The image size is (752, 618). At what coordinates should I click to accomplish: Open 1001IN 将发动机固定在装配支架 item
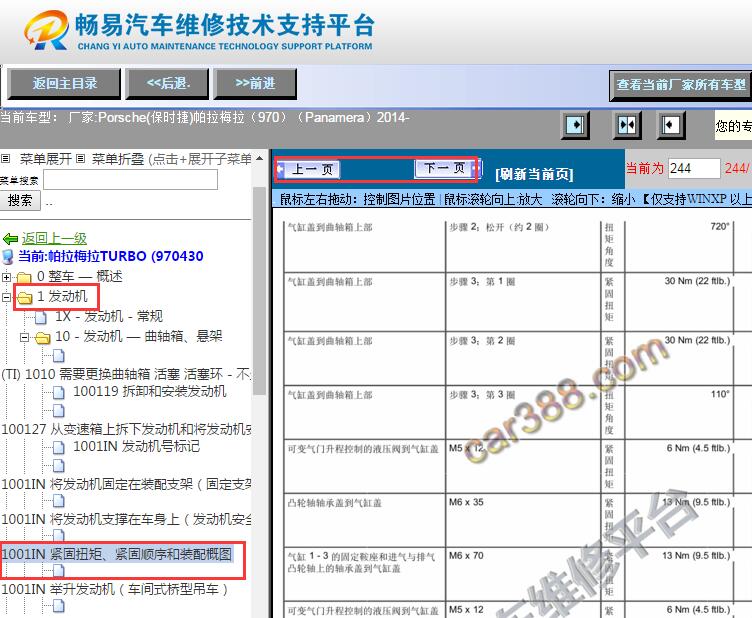pos(127,484)
